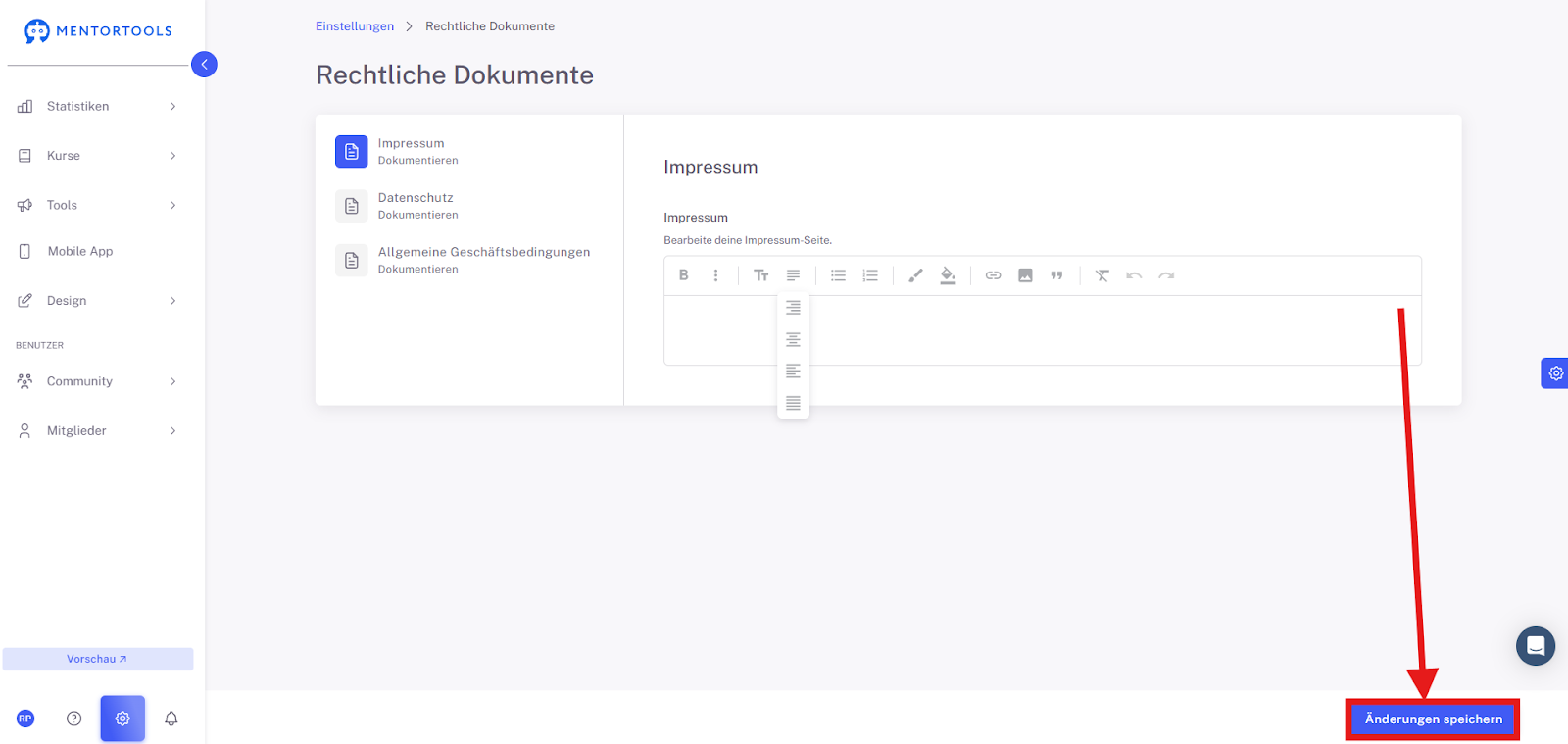Click the blockquote icon

click(1056, 275)
